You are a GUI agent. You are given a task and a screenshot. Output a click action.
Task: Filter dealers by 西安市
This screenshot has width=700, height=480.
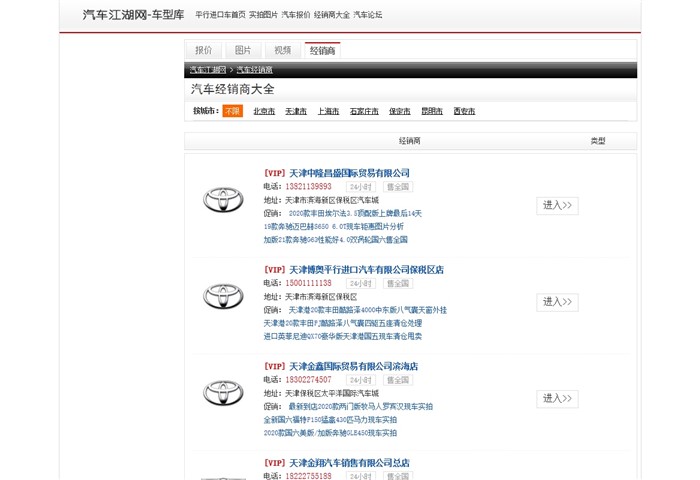click(x=464, y=111)
